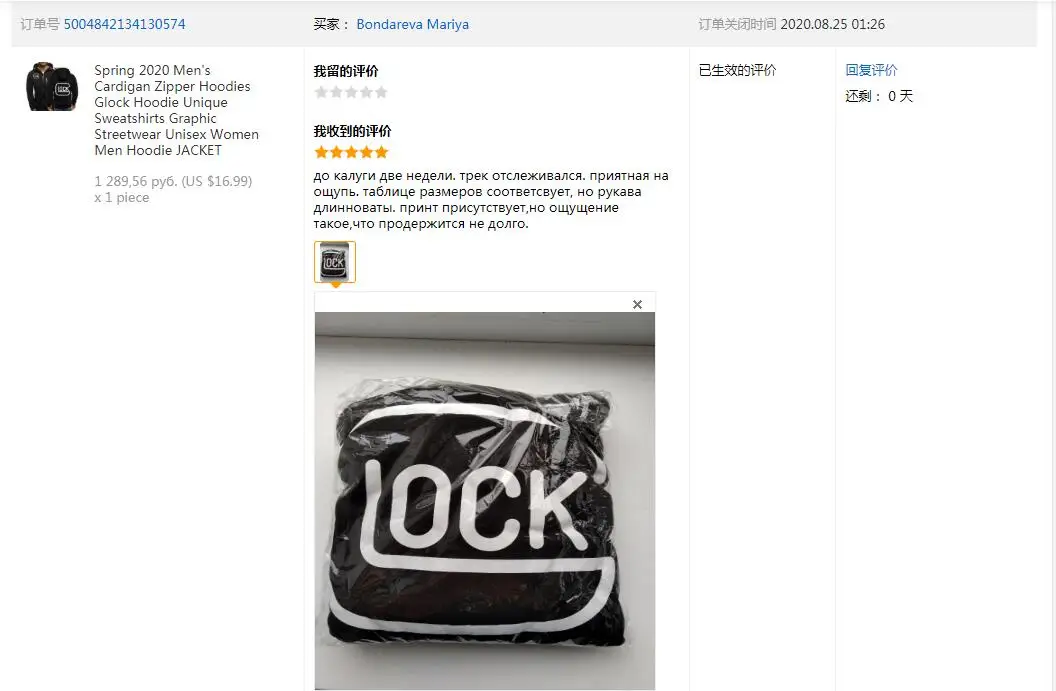
Task: Click the first gray star under 我留的评价
Action: coord(321,92)
